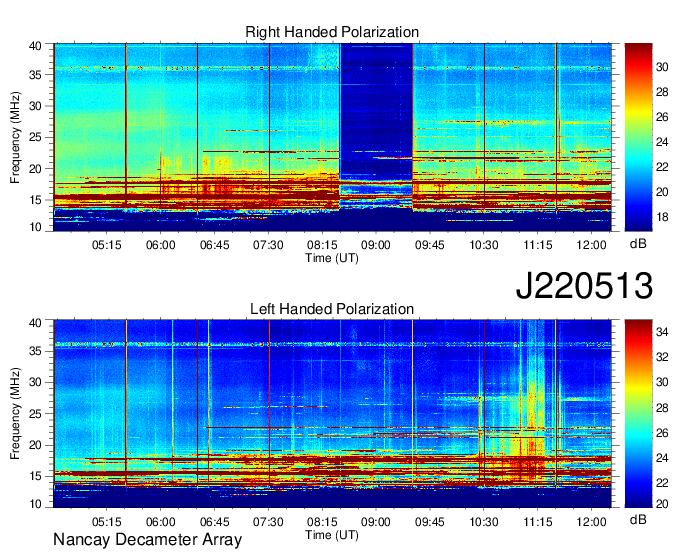This screenshot has height=552, width=680.
Task: Click the 07:30 time tick under Right Handed plot
Action: click(x=268, y=245)
